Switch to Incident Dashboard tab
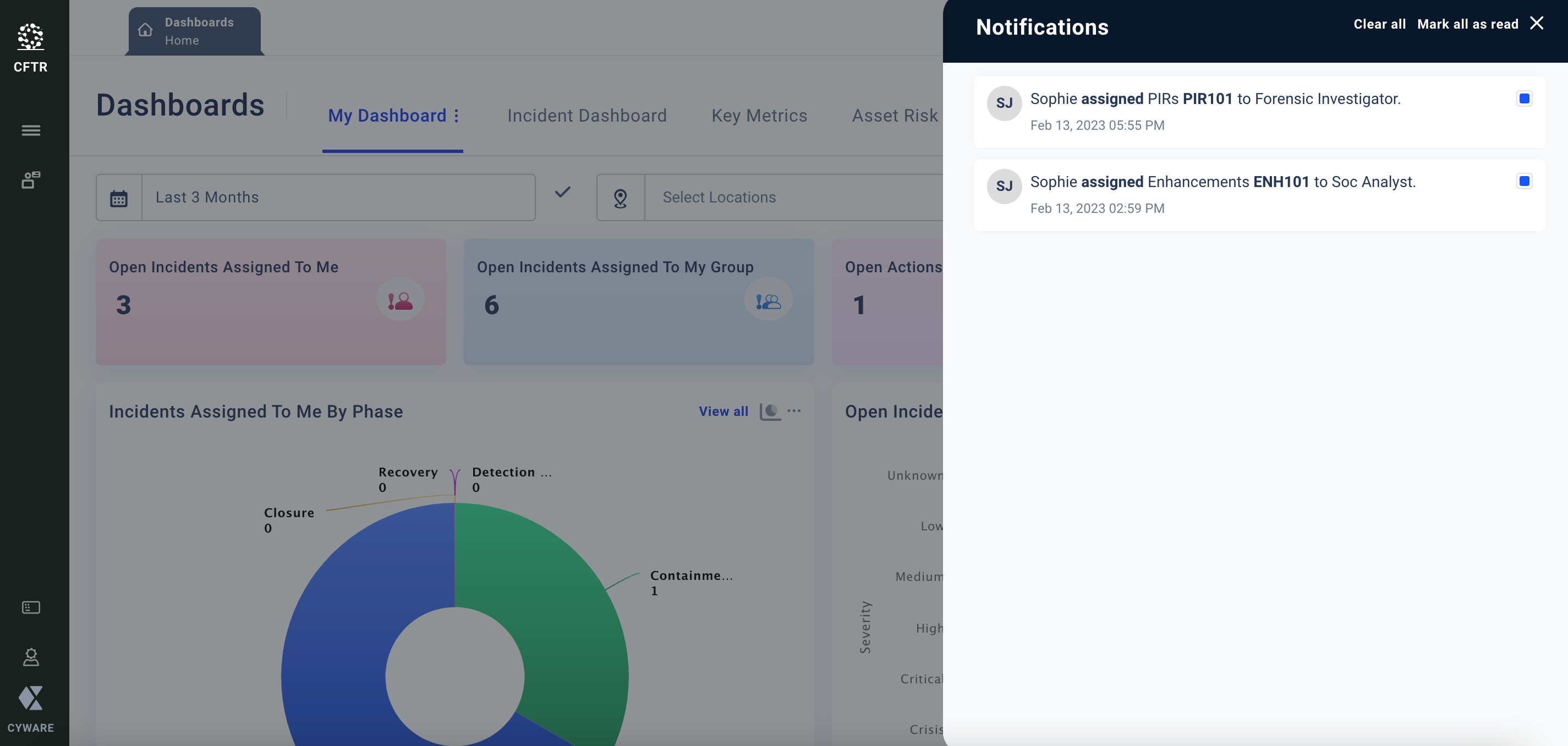The width and height of the screenshot is (1568, 746). tap(587, 115)
